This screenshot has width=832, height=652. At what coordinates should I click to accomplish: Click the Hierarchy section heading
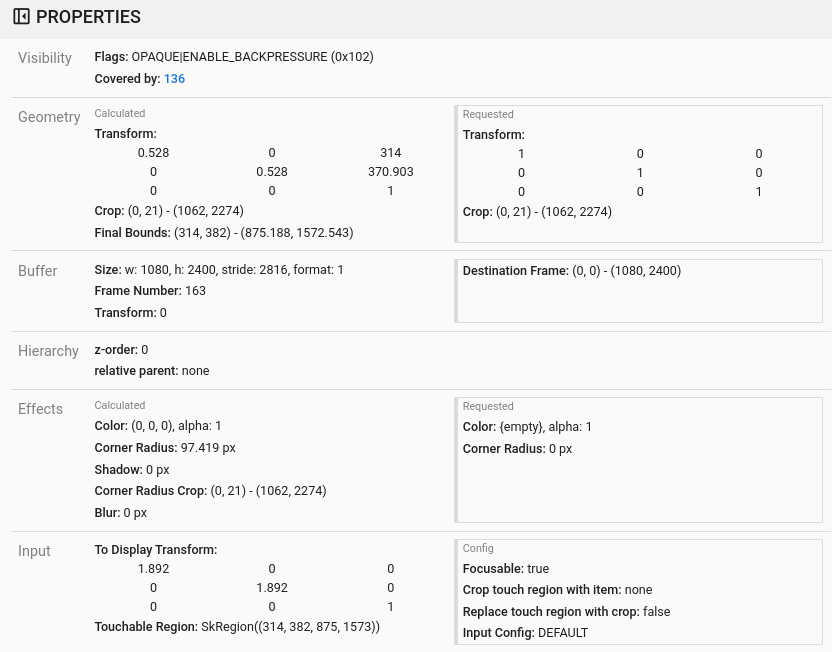click(49, 351)
